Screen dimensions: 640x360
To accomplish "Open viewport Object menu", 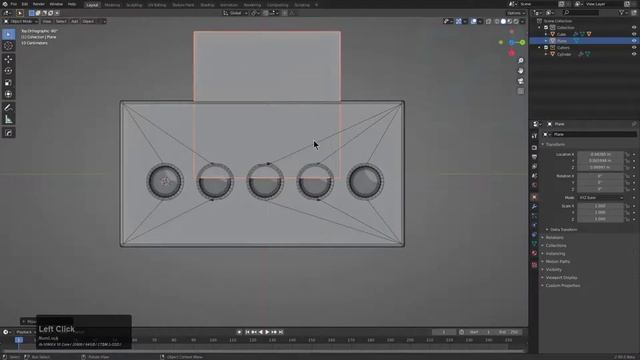I will point(88,21).
